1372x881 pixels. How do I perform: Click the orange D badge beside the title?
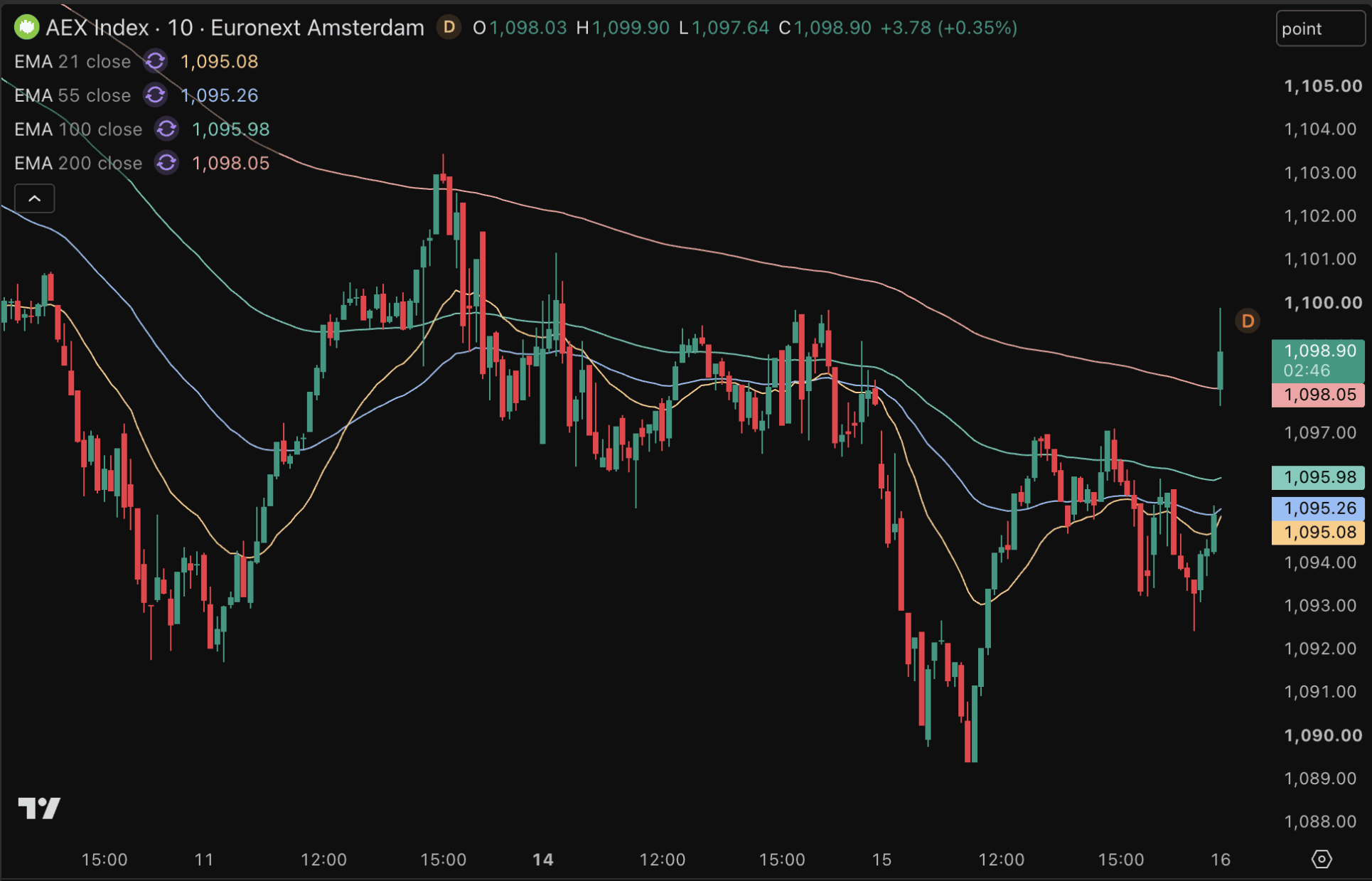pyautogui.click(x=449, y=28)
